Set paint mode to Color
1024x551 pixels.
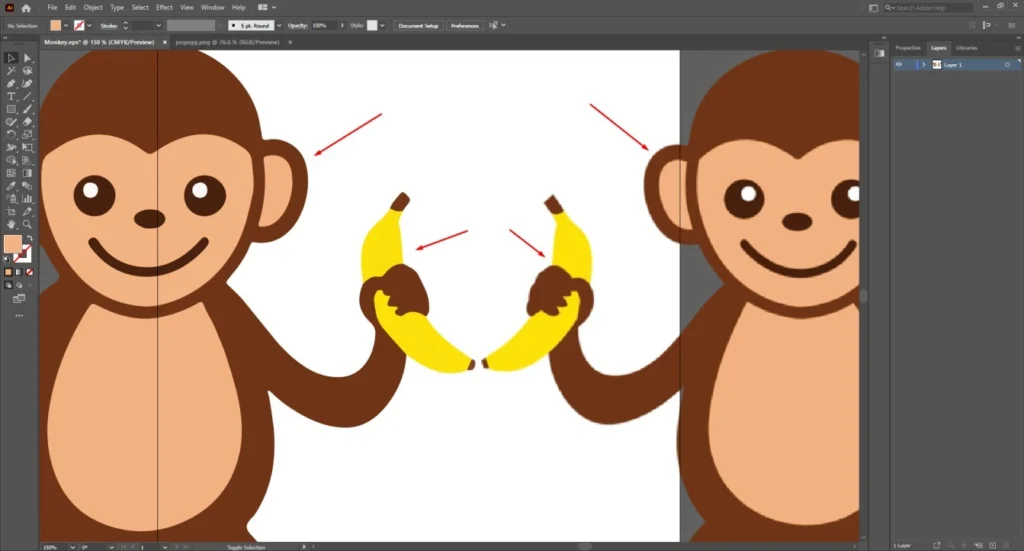[8, 272]
